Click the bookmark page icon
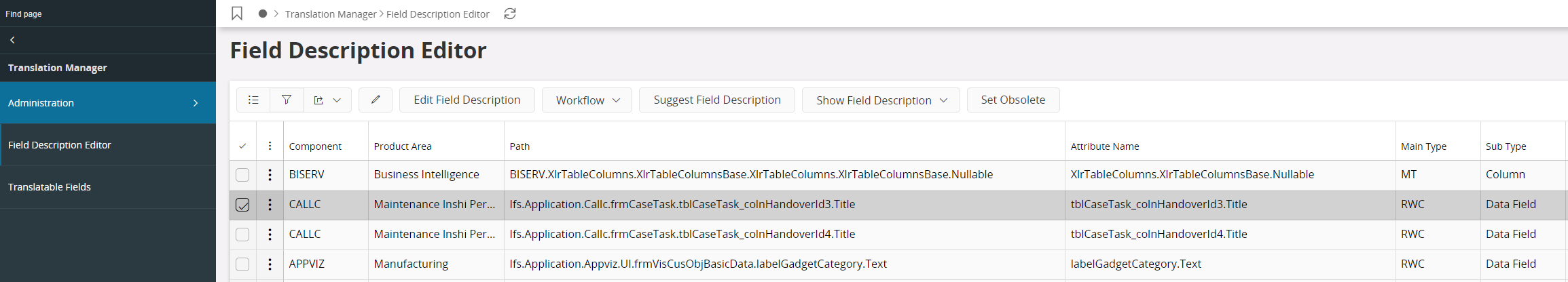Image resolution: width=1568 pixels, height=282 pixels. (237, 14)
